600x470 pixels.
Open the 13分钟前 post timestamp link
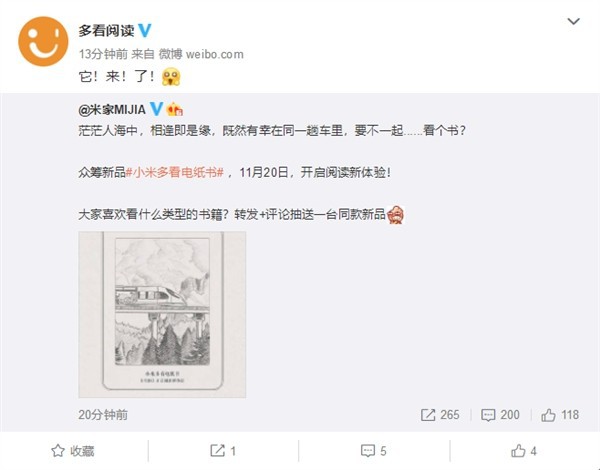pyautogui.click(x=103, y=54)
